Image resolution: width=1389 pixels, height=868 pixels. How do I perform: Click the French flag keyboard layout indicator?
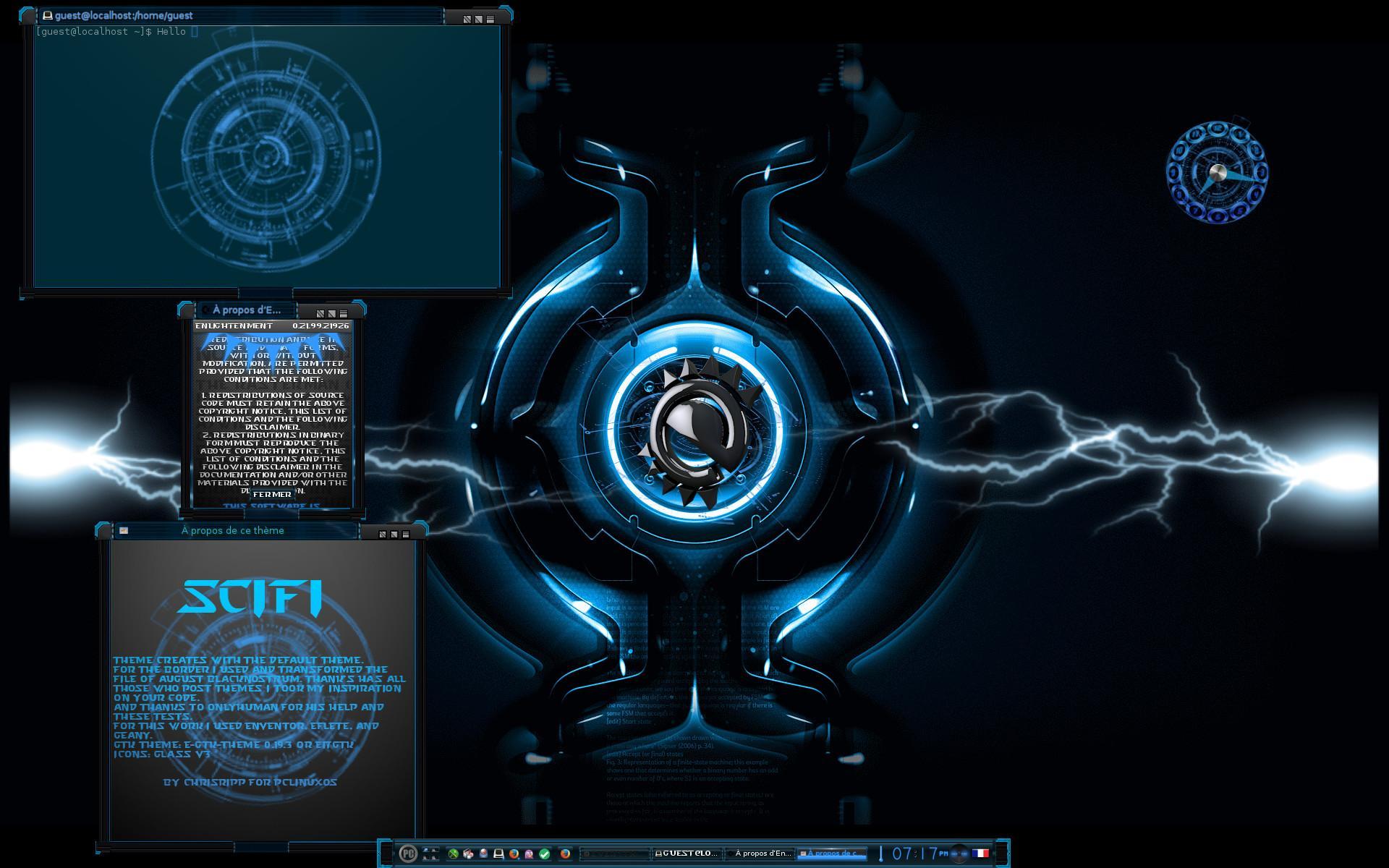pos(980,854)
